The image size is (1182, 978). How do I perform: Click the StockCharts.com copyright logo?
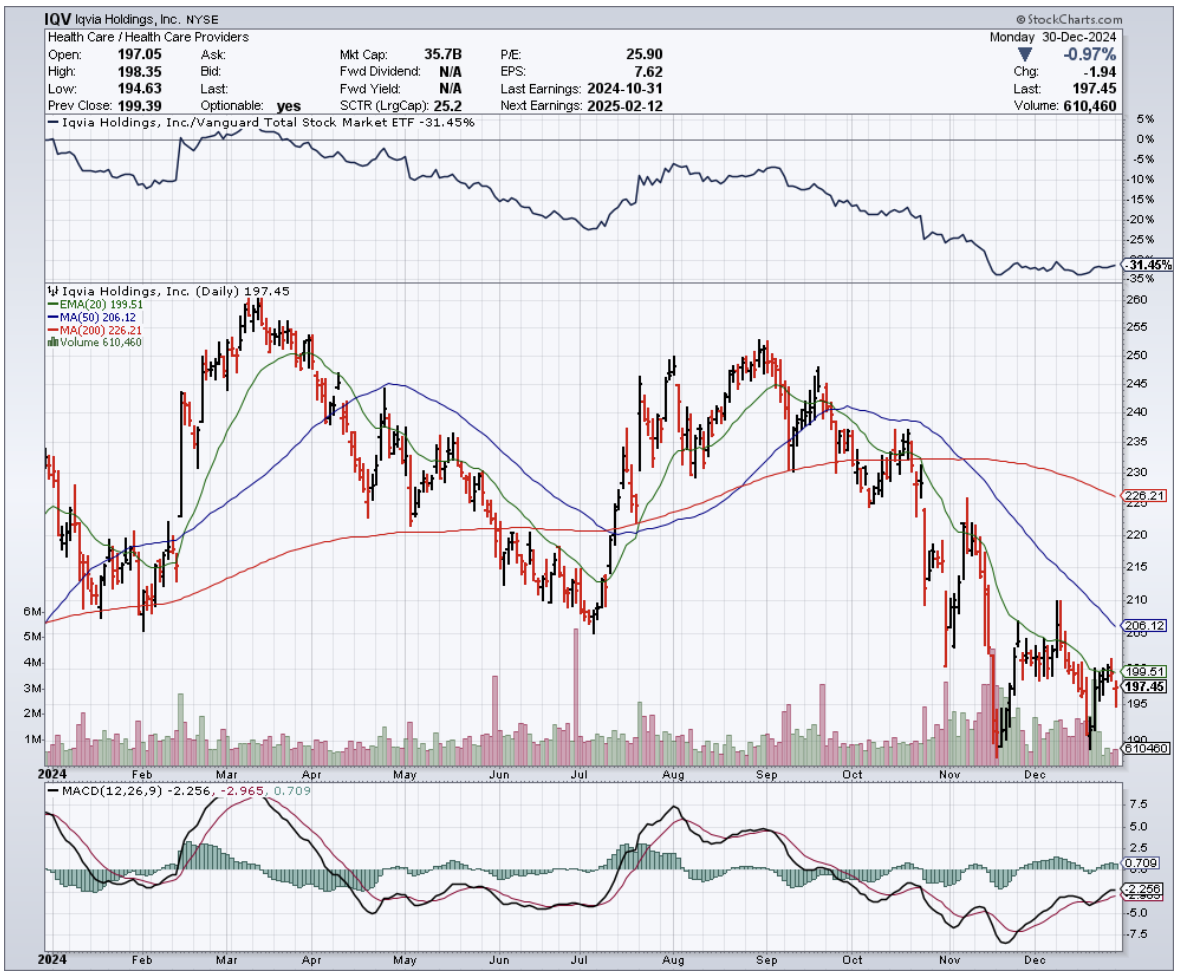click(x=1068, y=19)
